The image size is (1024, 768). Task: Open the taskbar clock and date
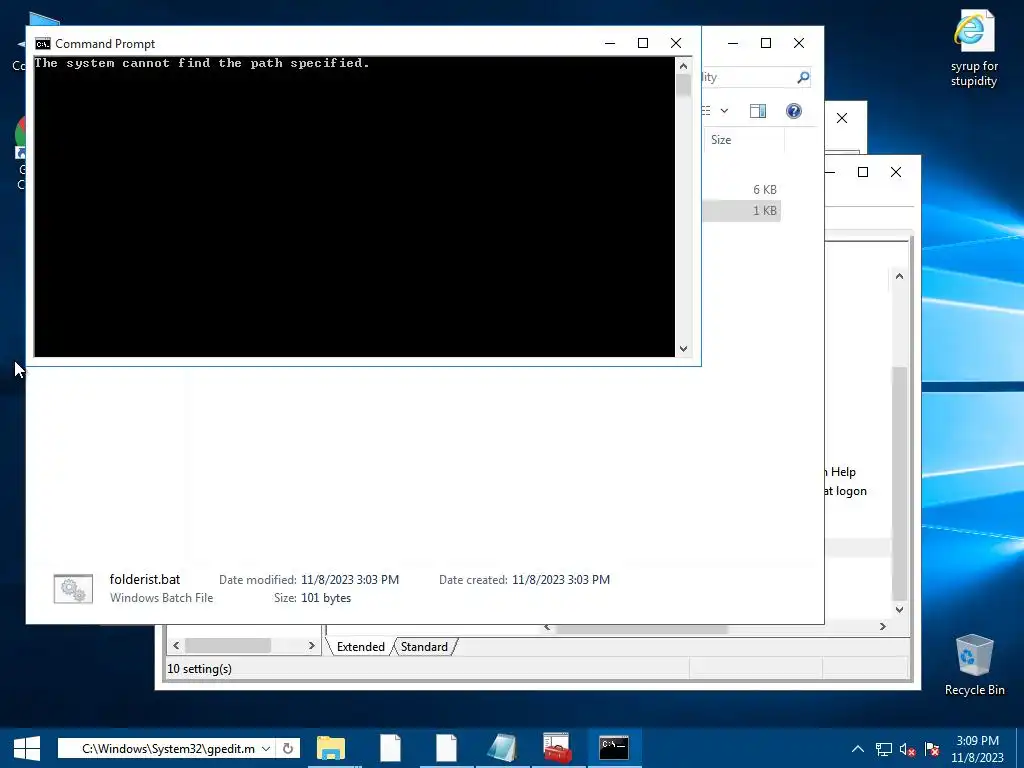[978, 749]
